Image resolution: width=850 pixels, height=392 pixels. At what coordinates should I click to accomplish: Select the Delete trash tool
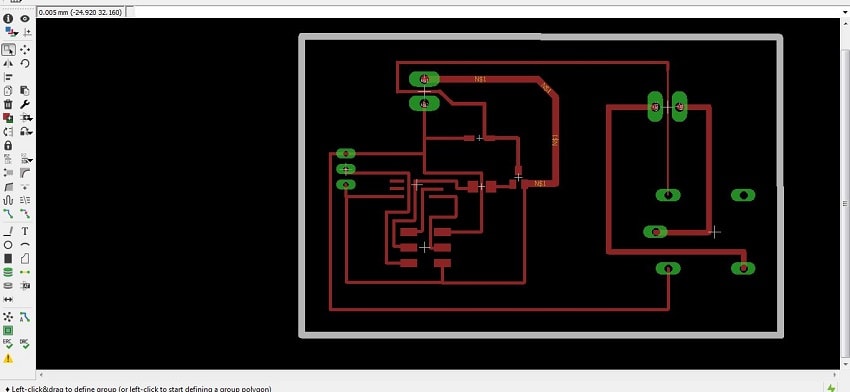[x=8, y=104]
